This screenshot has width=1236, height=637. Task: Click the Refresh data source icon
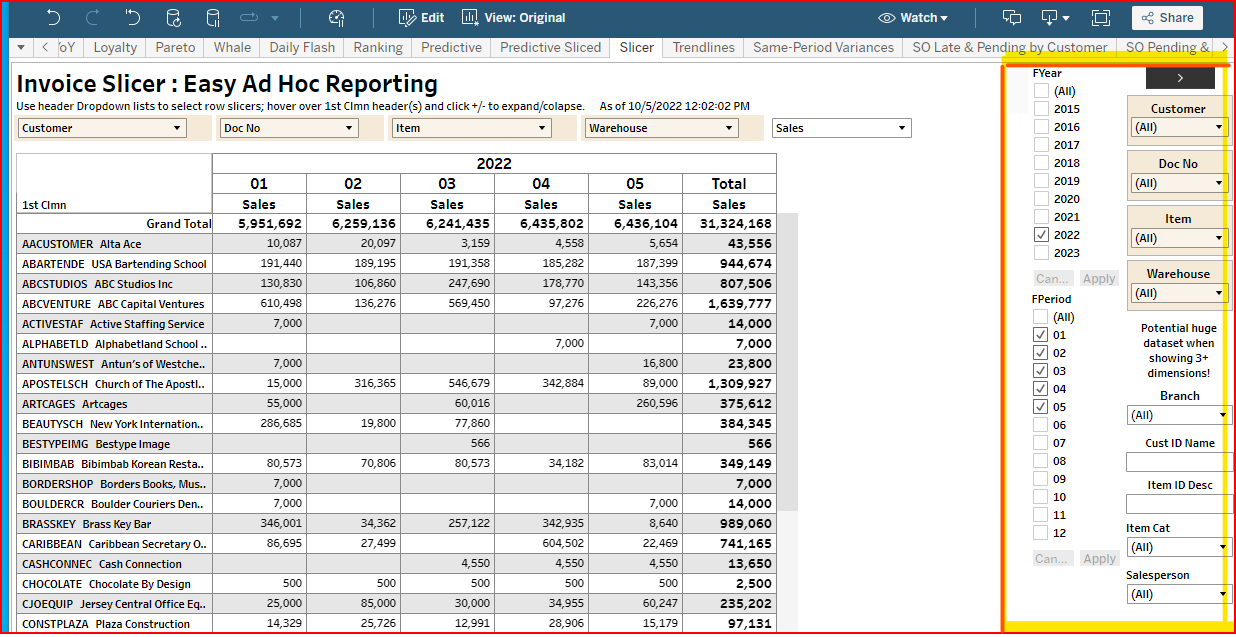[x=173, y=18]
